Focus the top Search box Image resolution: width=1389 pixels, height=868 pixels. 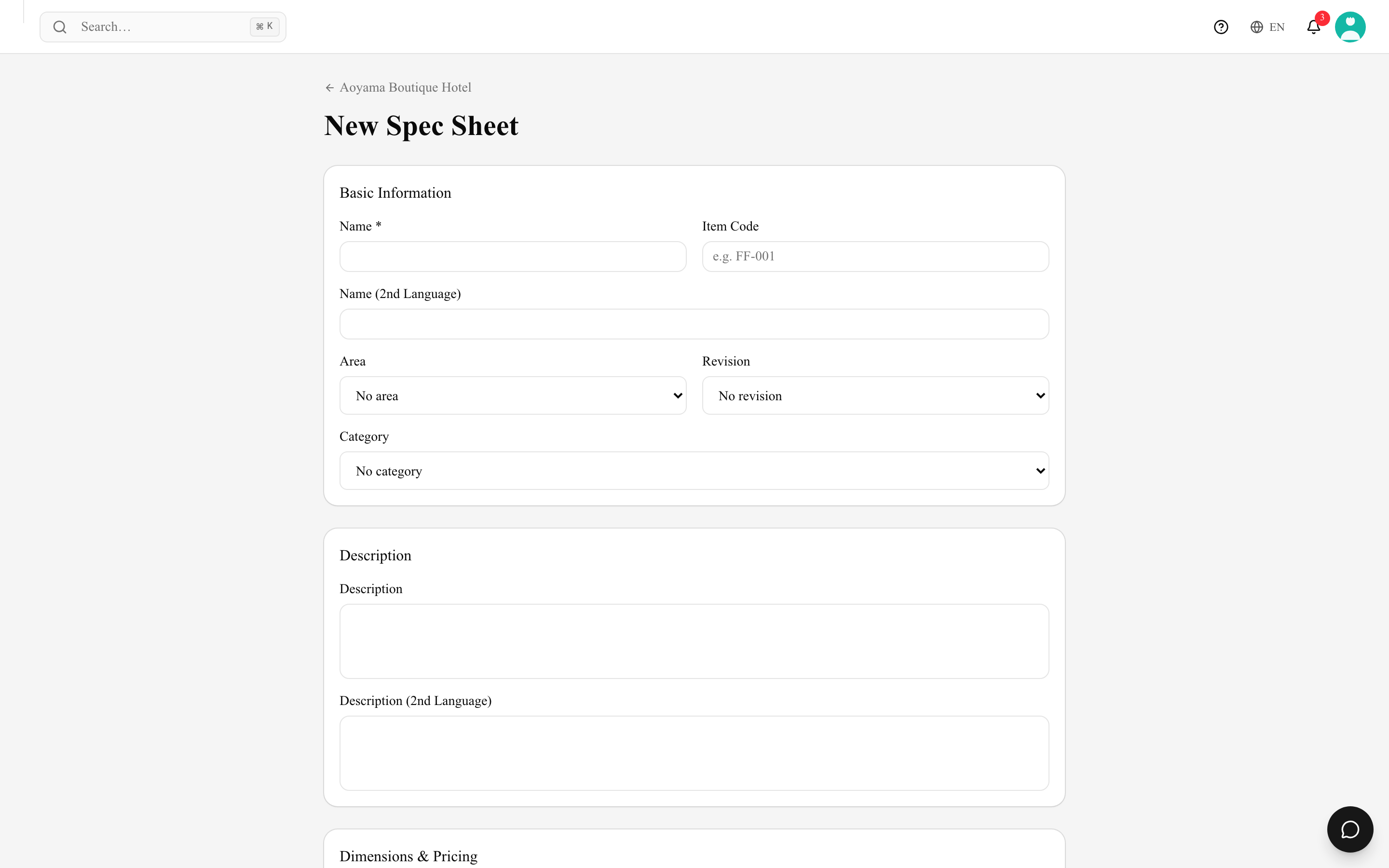point(163,27)
